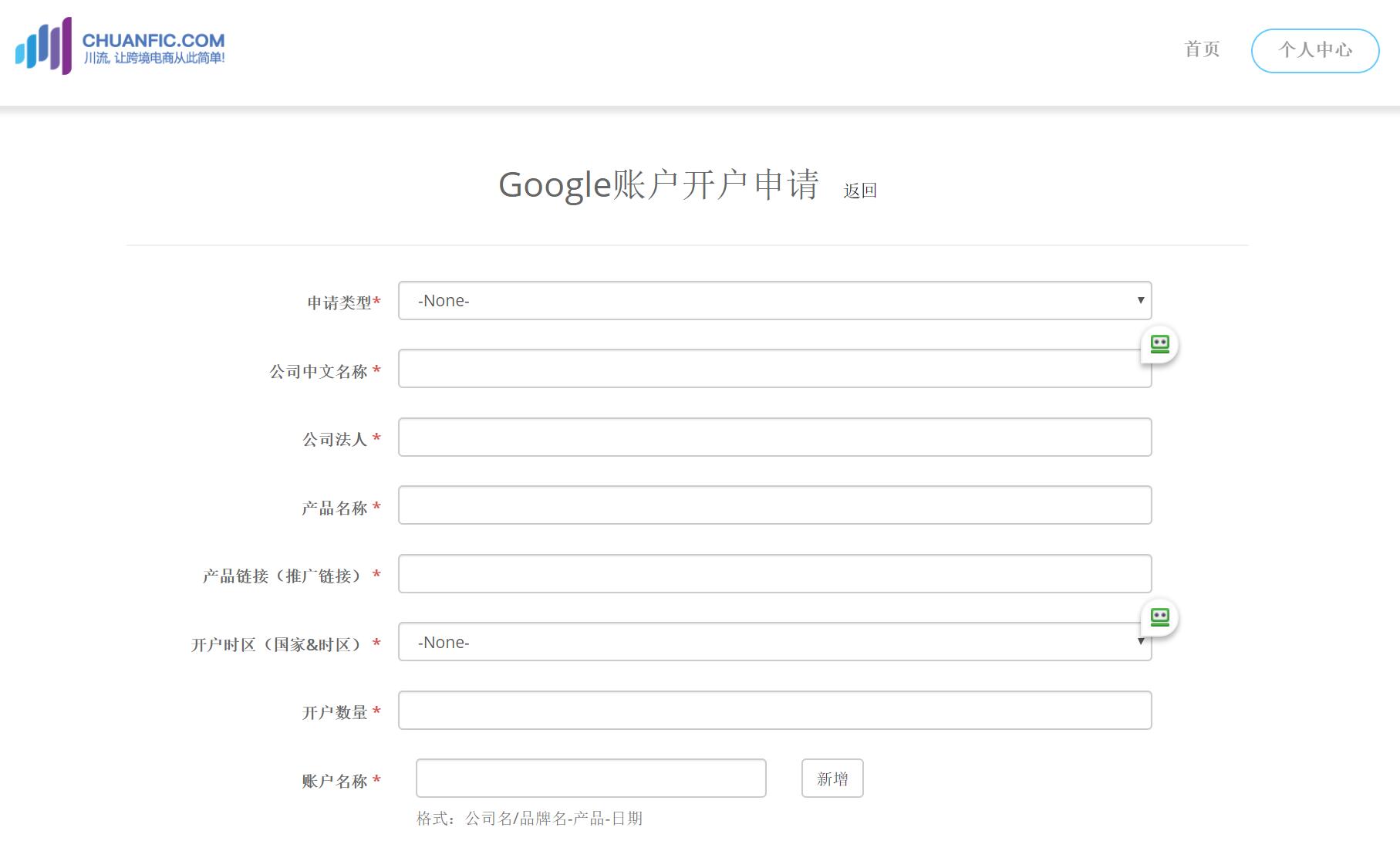Click the CHUANFIC.COM logo

[120, 46]
